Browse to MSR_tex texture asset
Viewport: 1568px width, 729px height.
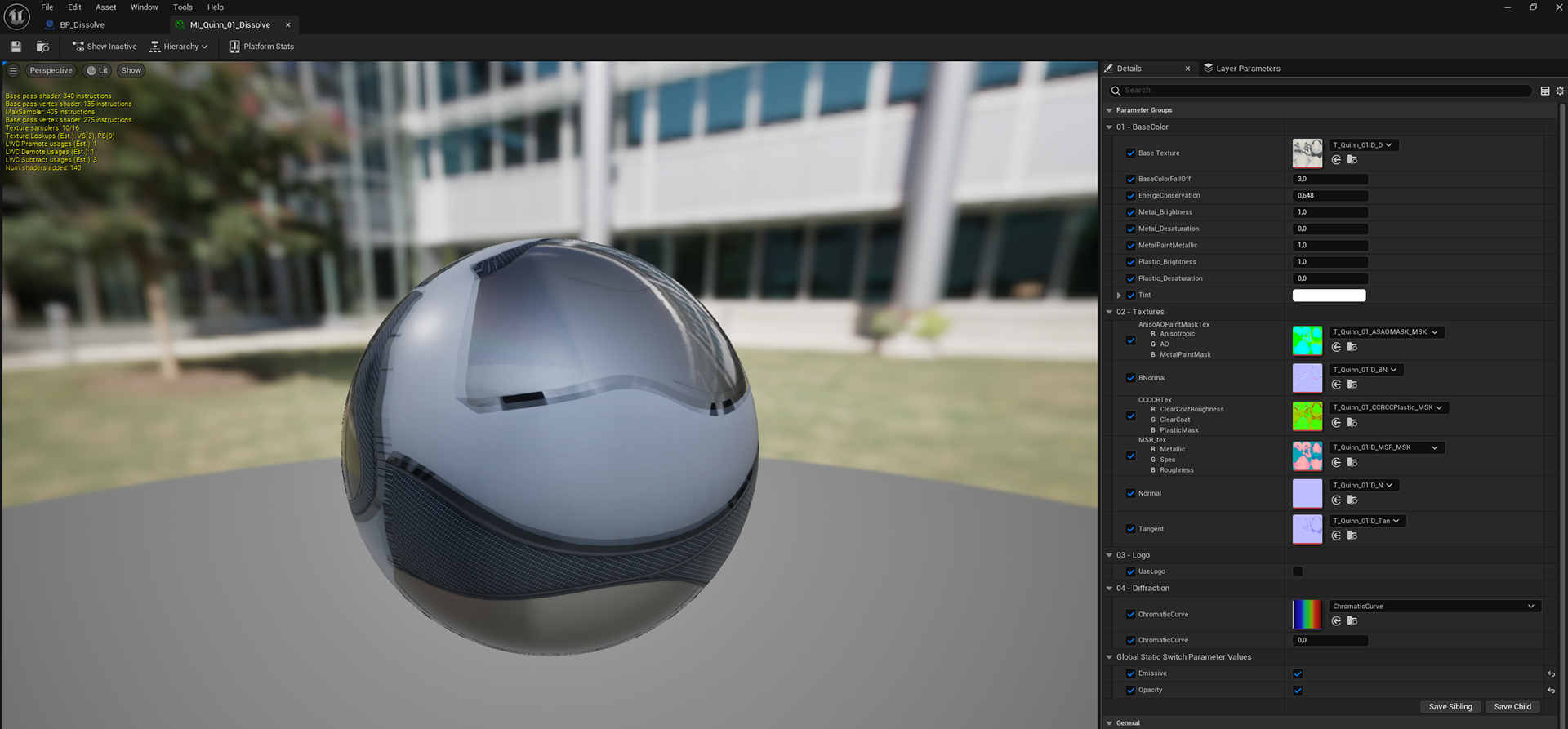[1352, 463]
